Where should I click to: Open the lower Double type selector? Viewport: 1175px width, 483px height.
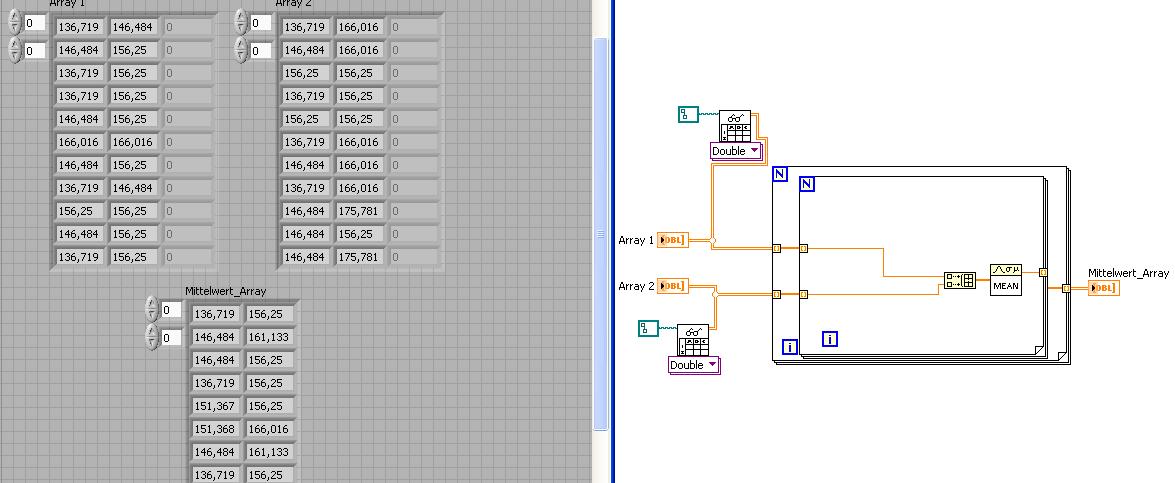pyautogui.click(x=694, y=365)
